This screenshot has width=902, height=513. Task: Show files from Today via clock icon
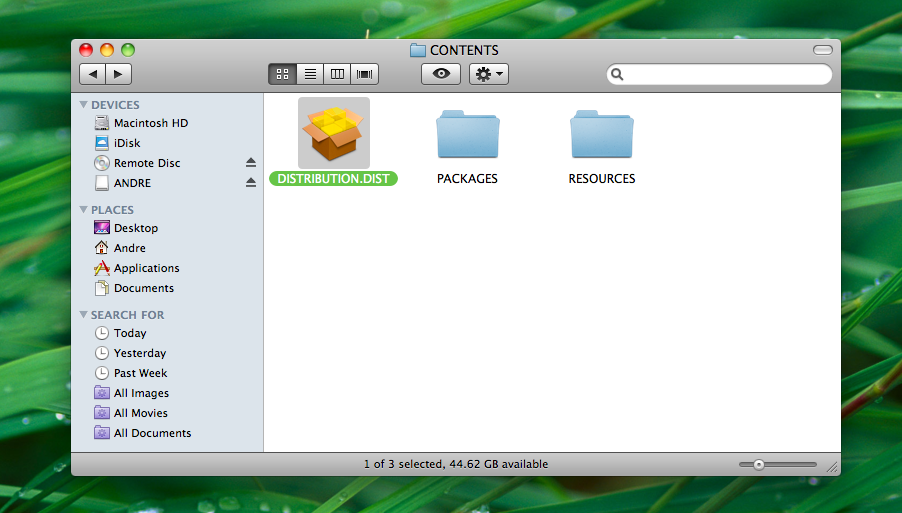[x=102, y=333]
